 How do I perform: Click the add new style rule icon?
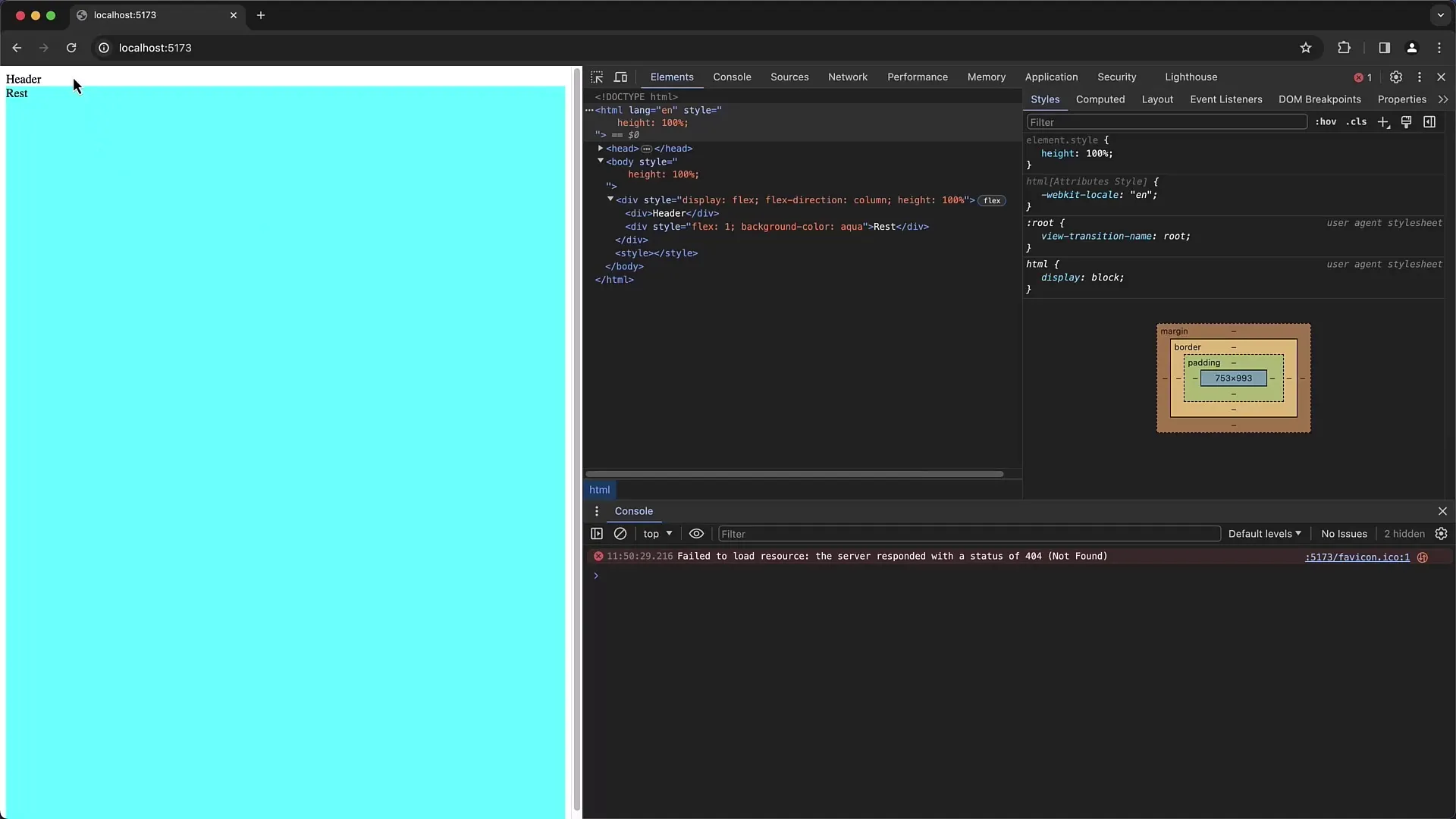coord(1383,121)
